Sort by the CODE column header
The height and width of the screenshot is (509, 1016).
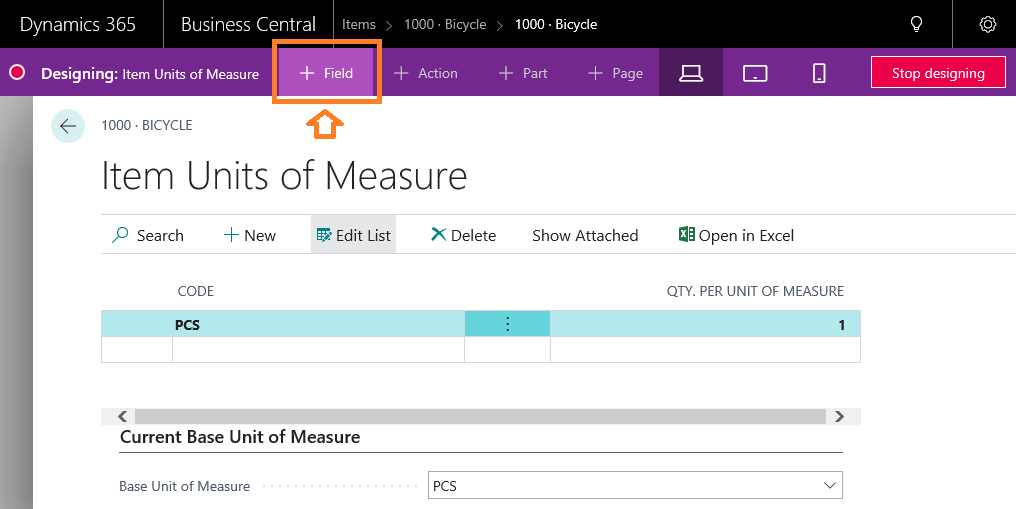pos(196,291)
